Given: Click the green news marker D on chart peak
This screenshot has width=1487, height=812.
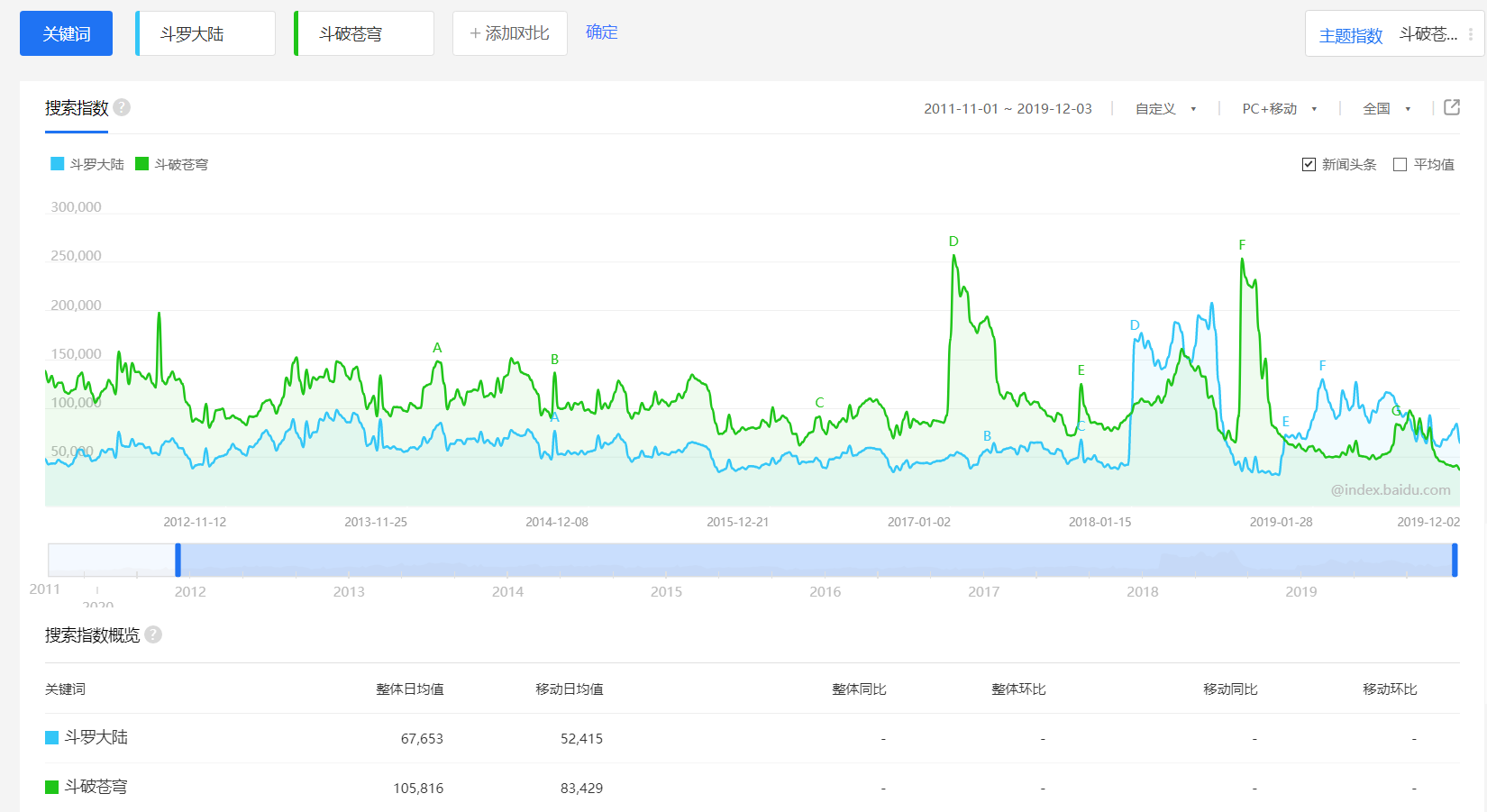Looking at the screenshot, I should 953,242.
